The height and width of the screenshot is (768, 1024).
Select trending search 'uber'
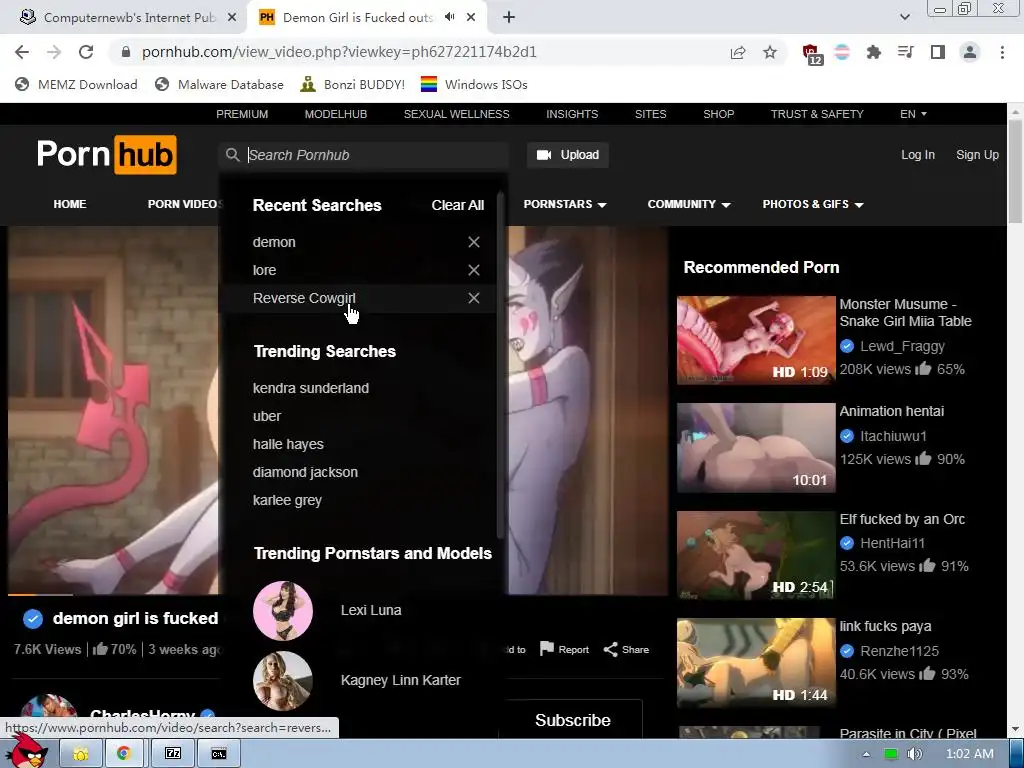click(x=267, y=416)
